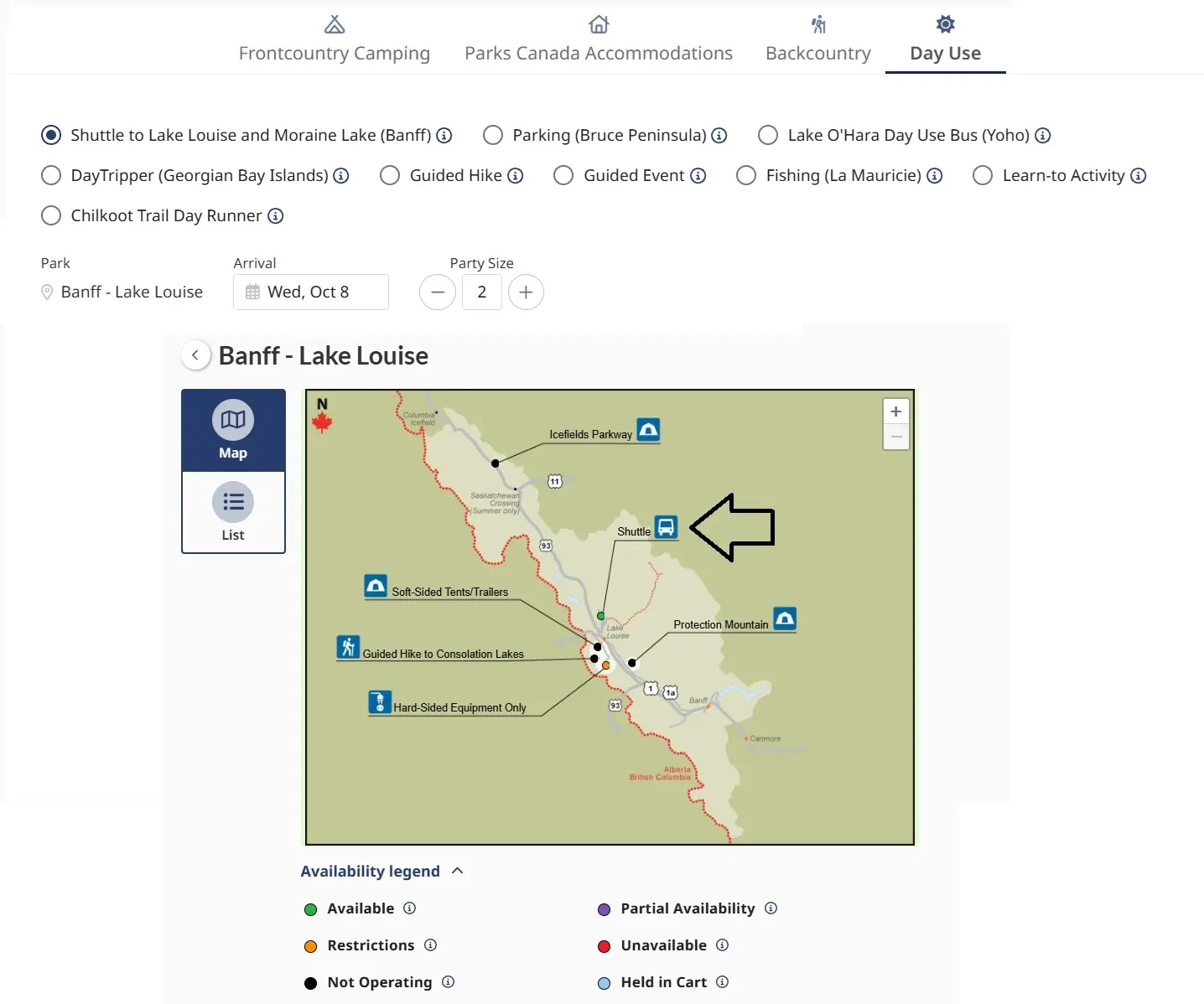
Task: Click the Shuttle bus icon on map
Action: click(666, 526)
